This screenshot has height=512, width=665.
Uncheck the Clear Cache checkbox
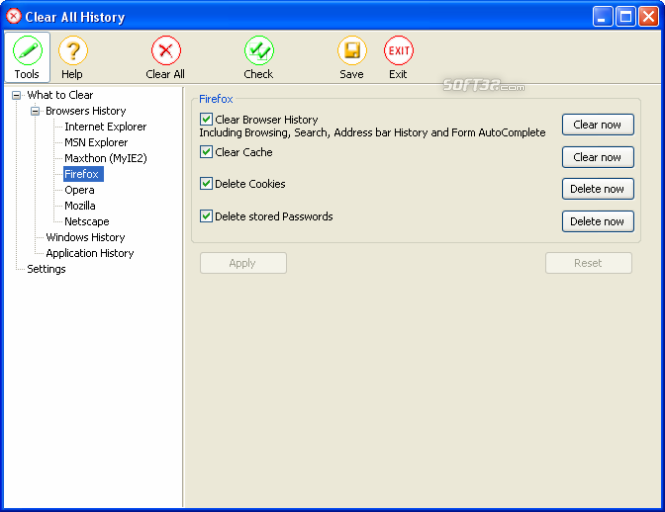pyautogui.click(x=206, y=151)
